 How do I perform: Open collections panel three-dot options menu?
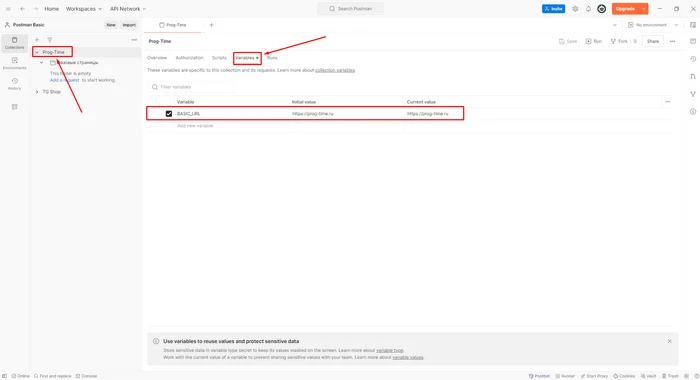pos(134,40)
